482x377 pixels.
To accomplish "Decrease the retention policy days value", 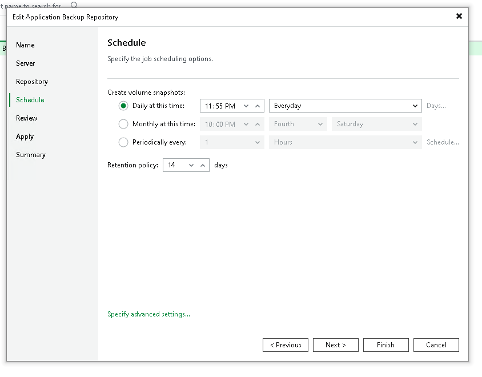I will 191,165.
